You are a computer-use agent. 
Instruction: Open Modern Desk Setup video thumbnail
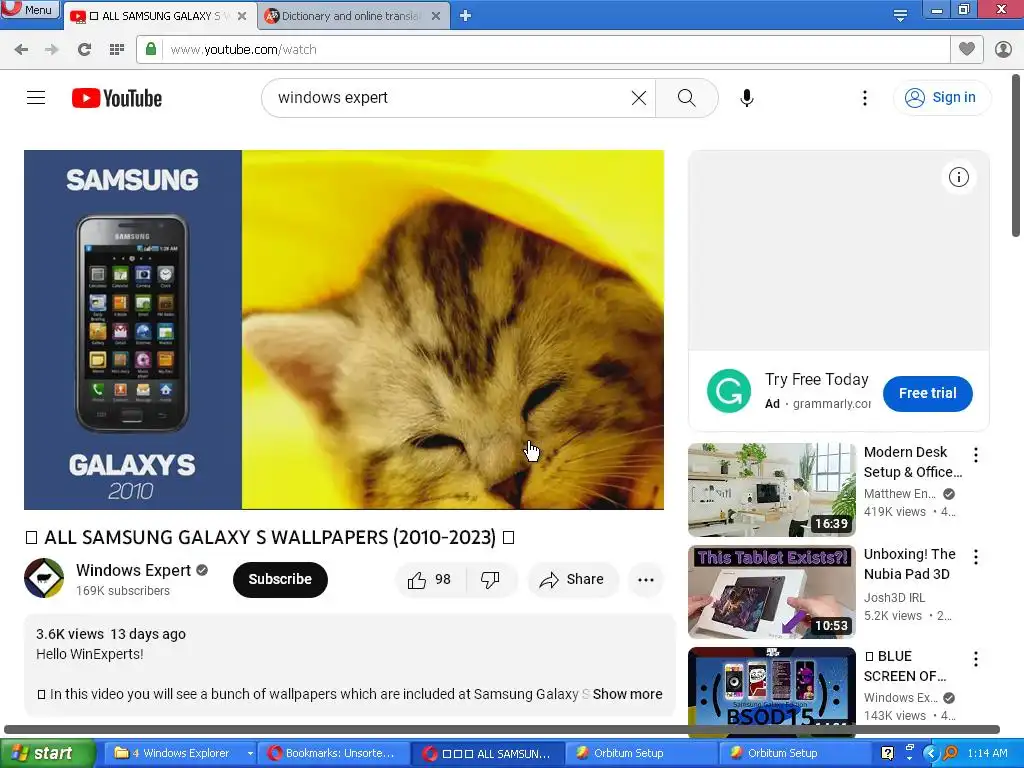pos(771,490)
